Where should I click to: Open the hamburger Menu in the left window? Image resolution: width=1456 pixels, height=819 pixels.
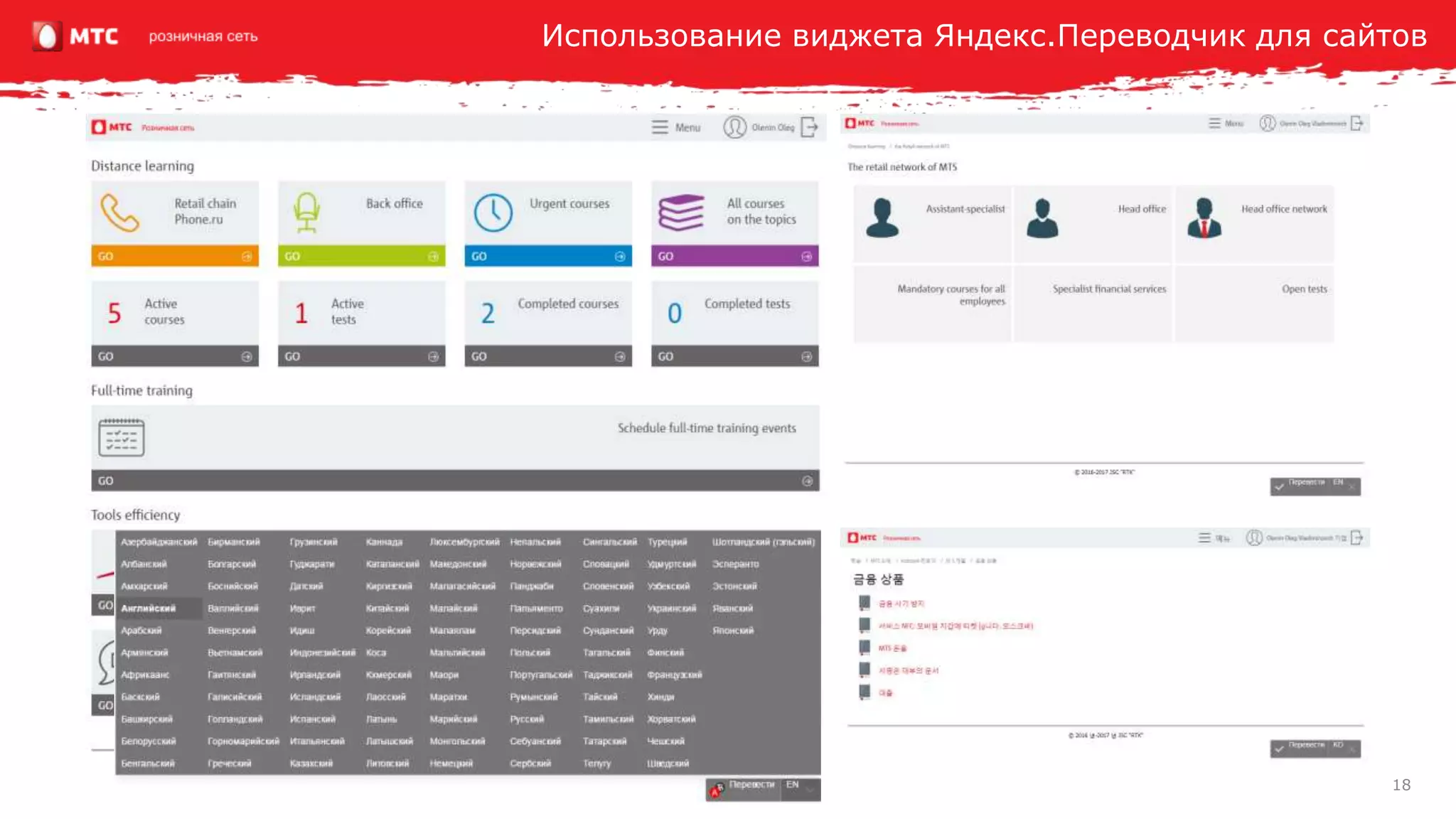(675, 127)
